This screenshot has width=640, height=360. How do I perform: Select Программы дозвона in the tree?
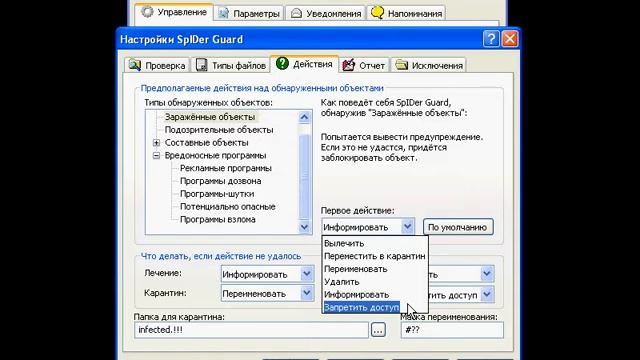pos(220,181)
